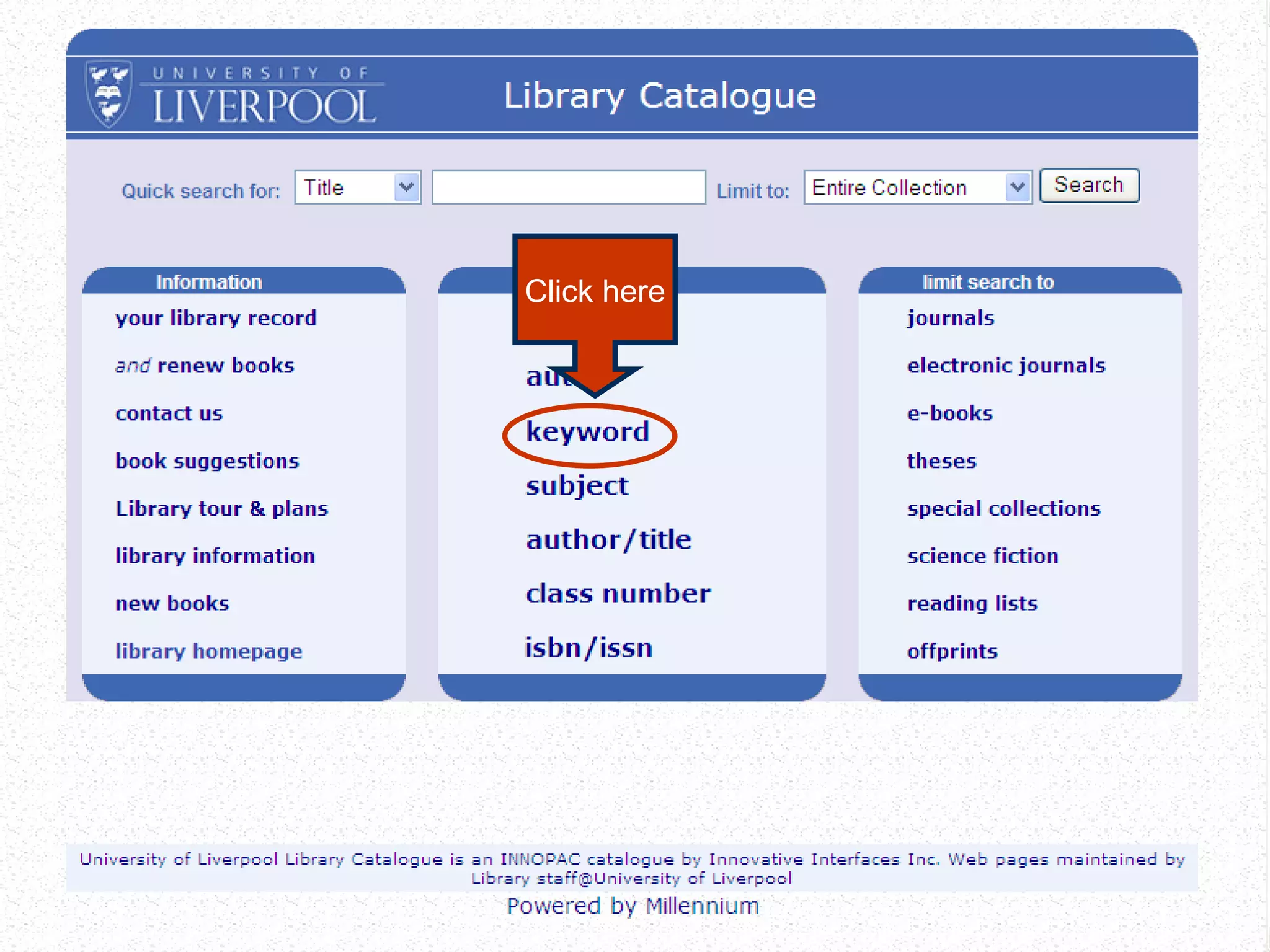Open the subject search link
Image resolution: width=1270 pixels, height=952 pixels.
pos(577,486)
